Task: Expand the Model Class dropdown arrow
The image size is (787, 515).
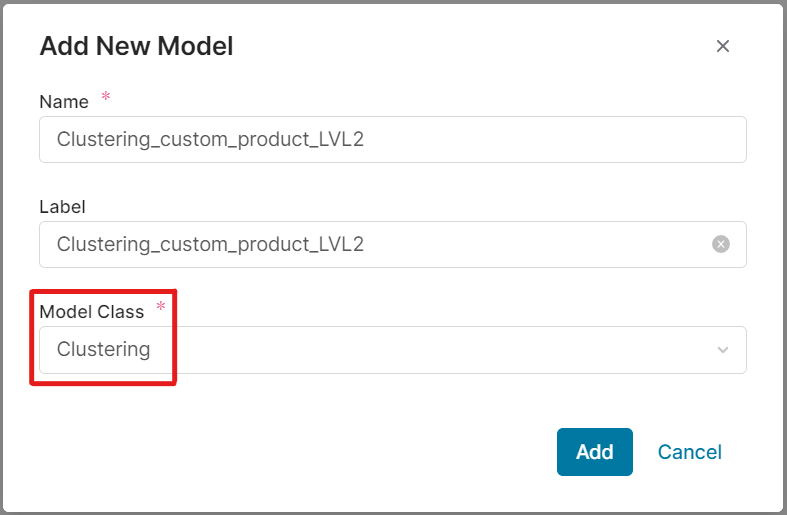Action: click(723, 350)
